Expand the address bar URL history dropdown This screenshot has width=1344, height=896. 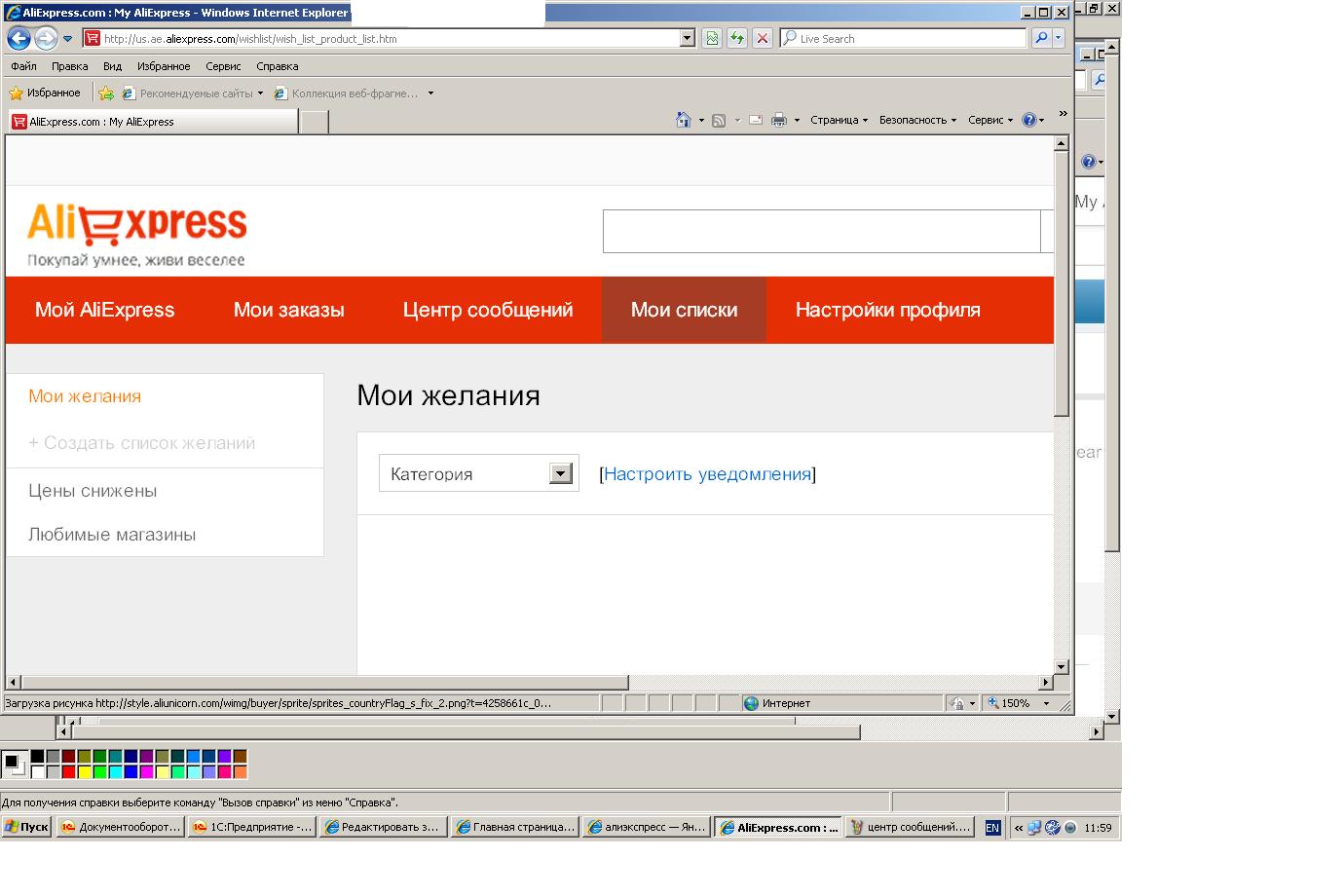click(688, 39)
